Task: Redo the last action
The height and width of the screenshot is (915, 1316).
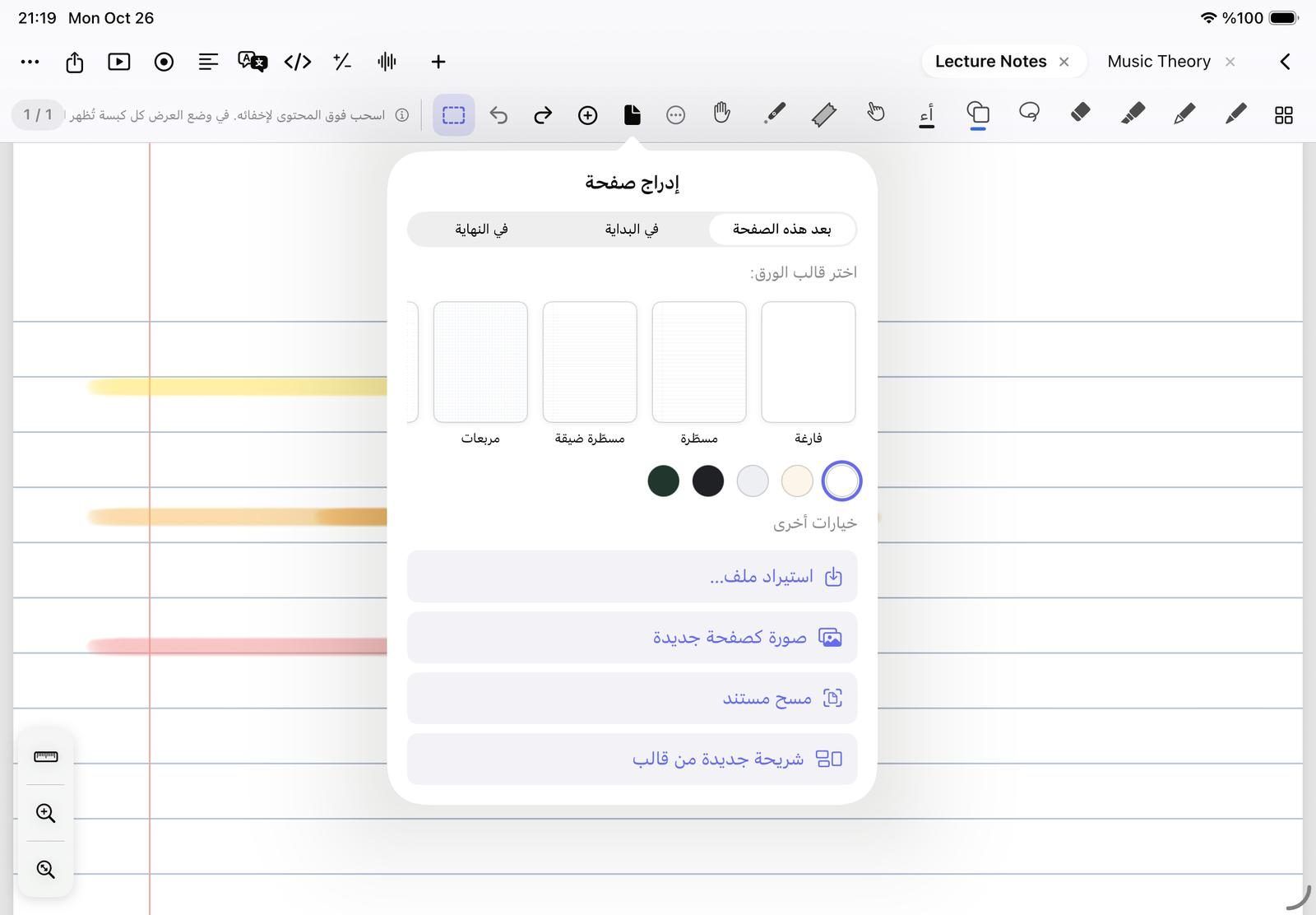Action: [x=543, y=114]
